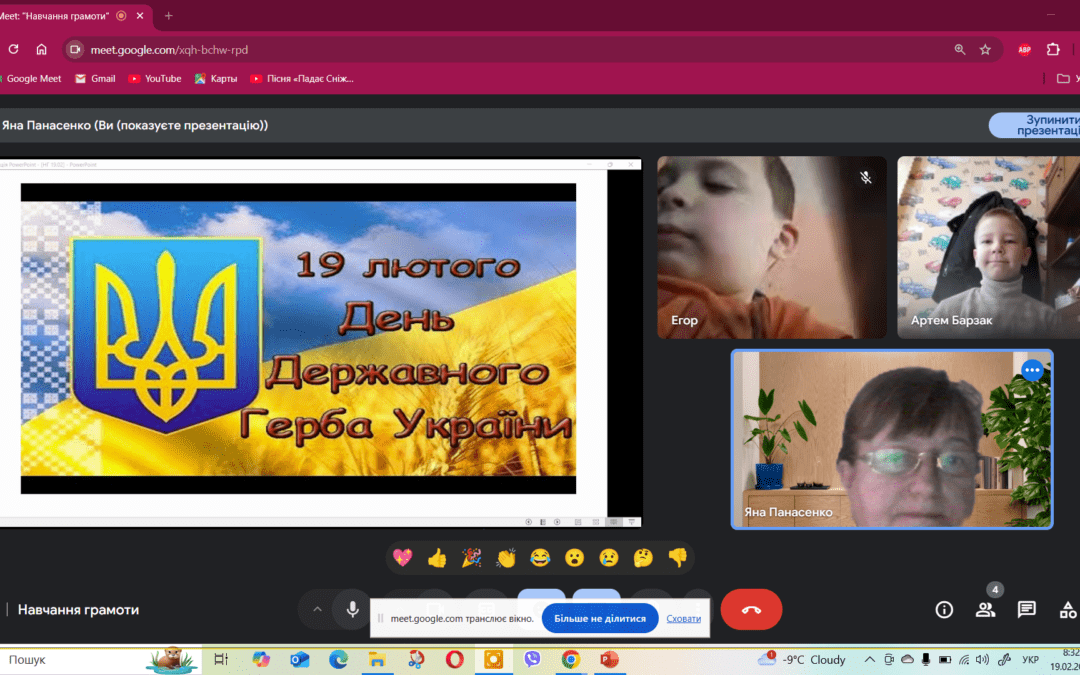Open Task View on the taskbar

click(x=220, y=660)
